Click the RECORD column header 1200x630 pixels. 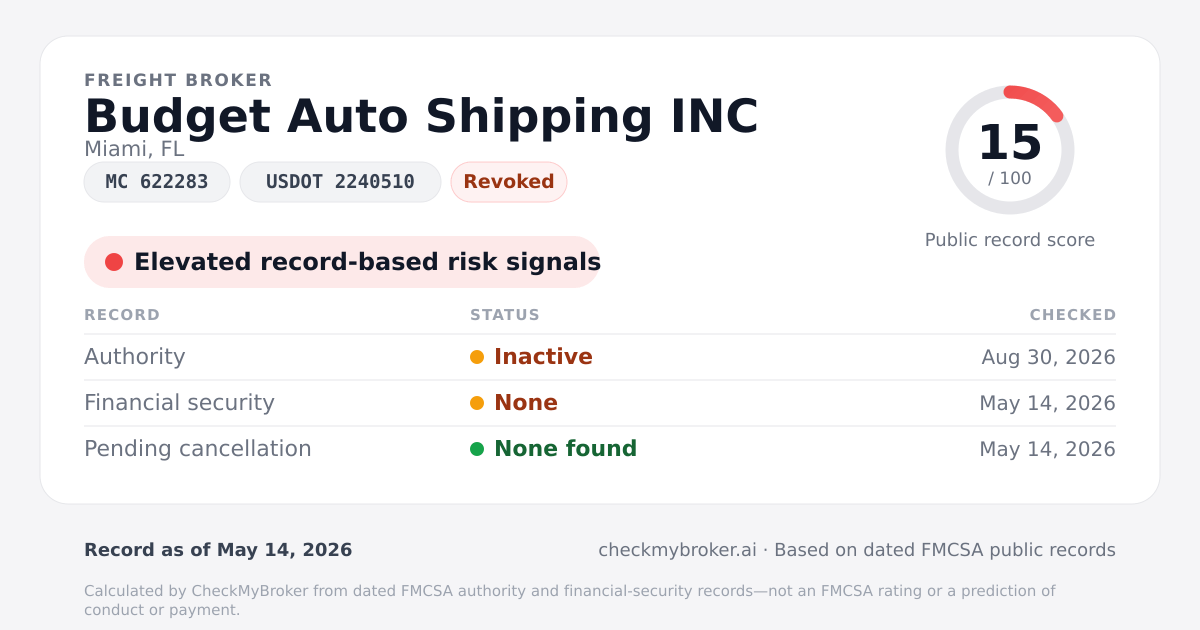pyautogui.click(x=122, y=315)
